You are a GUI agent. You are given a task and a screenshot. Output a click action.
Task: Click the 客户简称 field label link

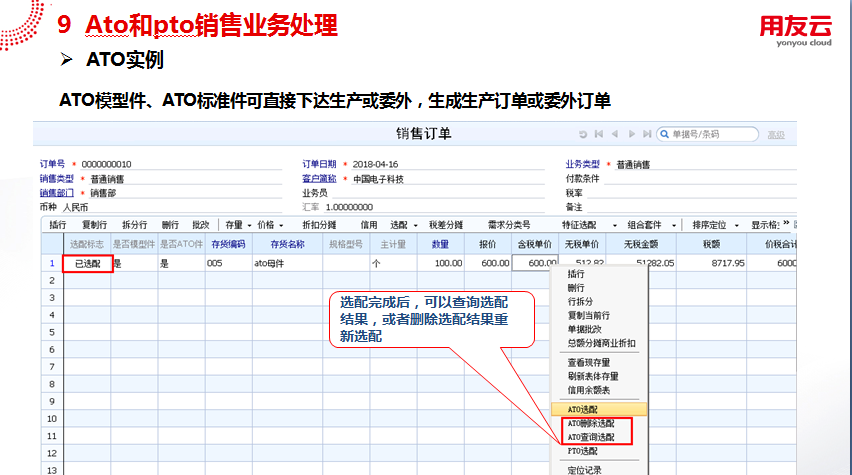pyautogui.click(x=316, y=178)
